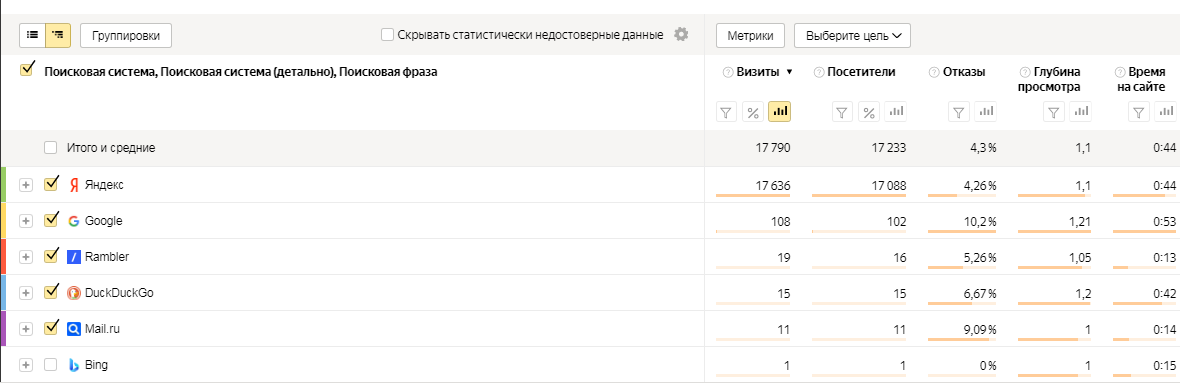Toggle bar chart icon under Отказы column
The width and height of the screenshot is (1180, 390).
coord(985,112)
